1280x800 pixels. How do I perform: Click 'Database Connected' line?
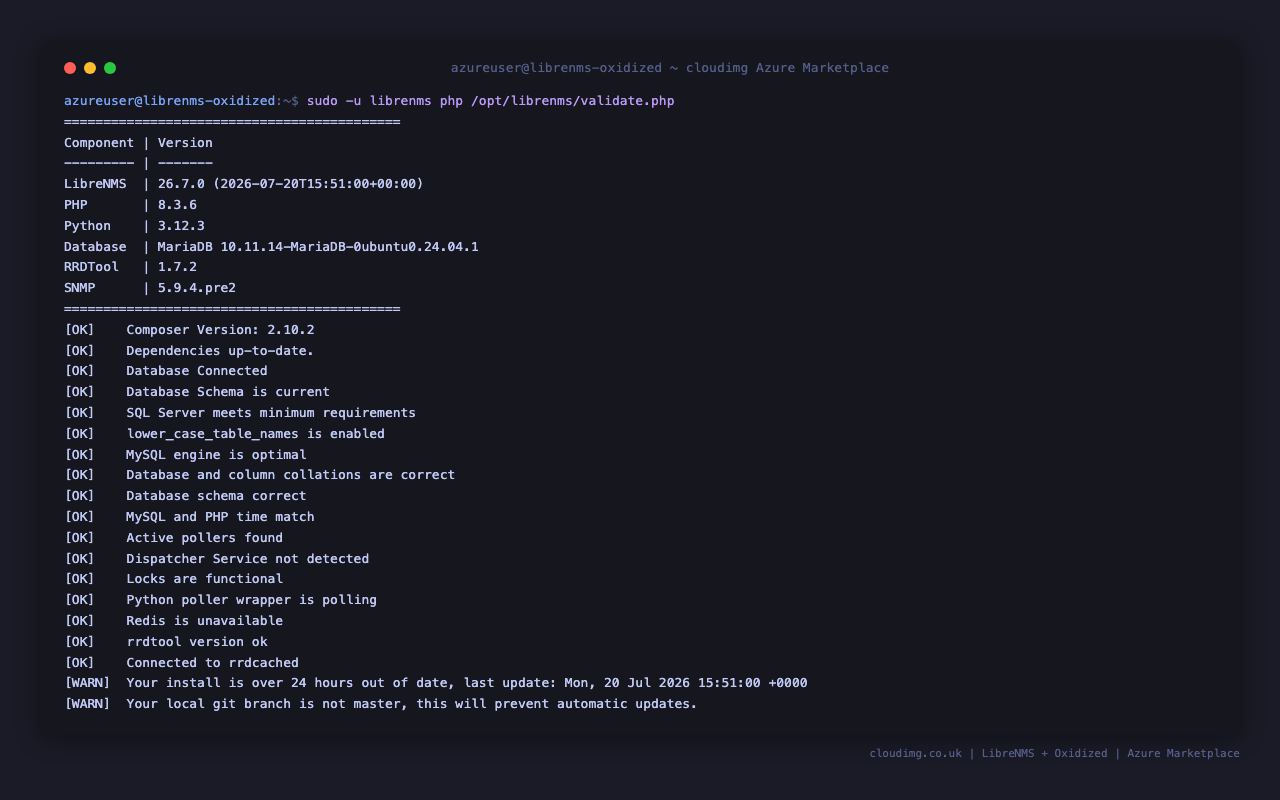(x=166, y=371)
